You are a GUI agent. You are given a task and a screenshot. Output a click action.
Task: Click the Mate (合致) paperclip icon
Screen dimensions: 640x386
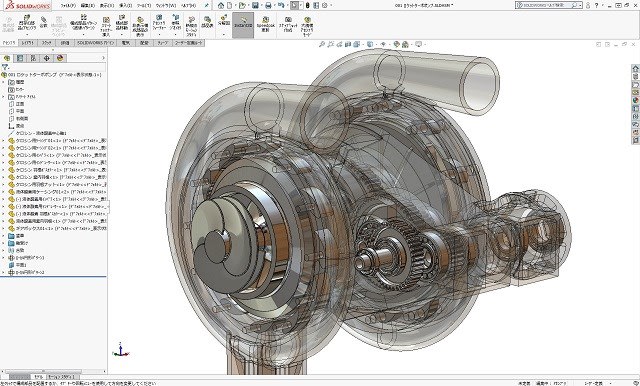point(44,22)
